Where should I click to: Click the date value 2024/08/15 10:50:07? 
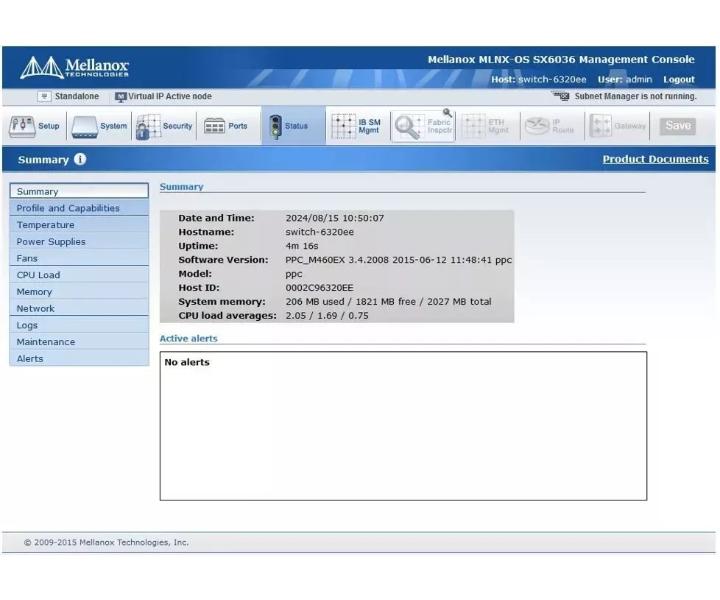coord(334,218)
